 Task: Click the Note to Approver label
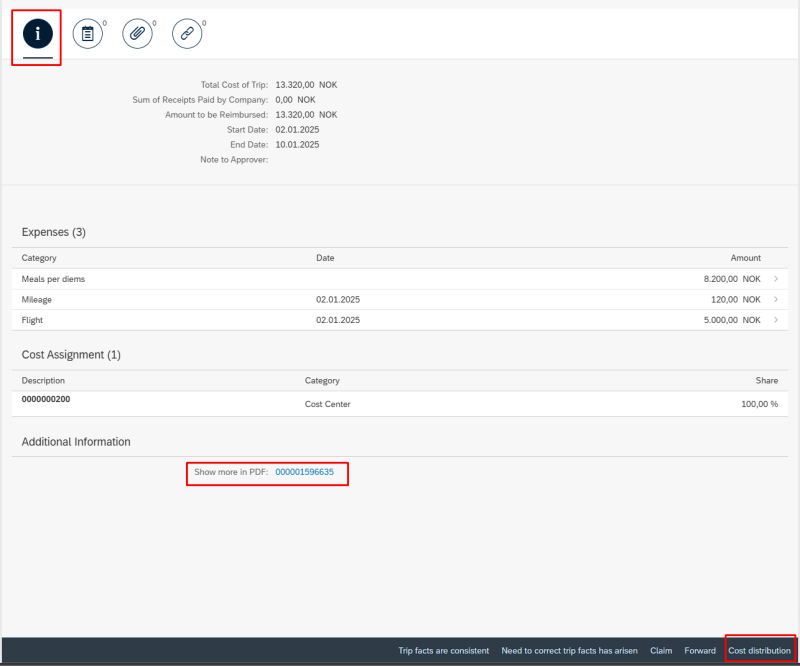click(234, 159)
